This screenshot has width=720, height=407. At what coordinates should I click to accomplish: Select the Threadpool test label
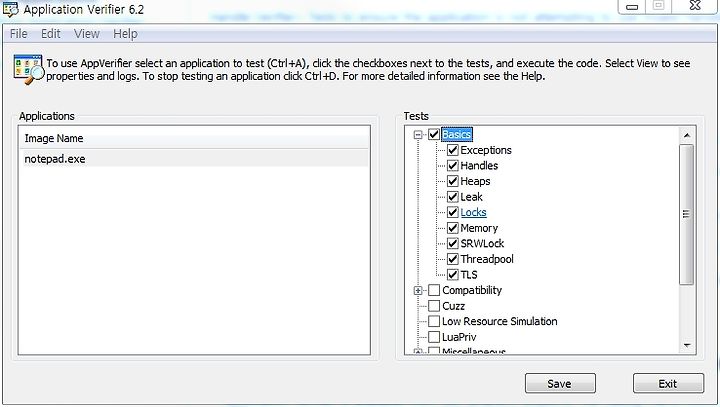[x=487, y=259]
